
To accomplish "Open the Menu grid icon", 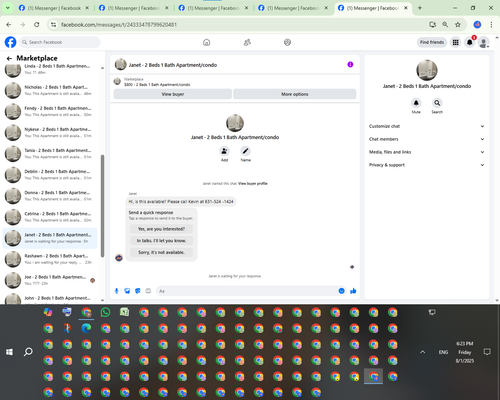I will (455, 42).
